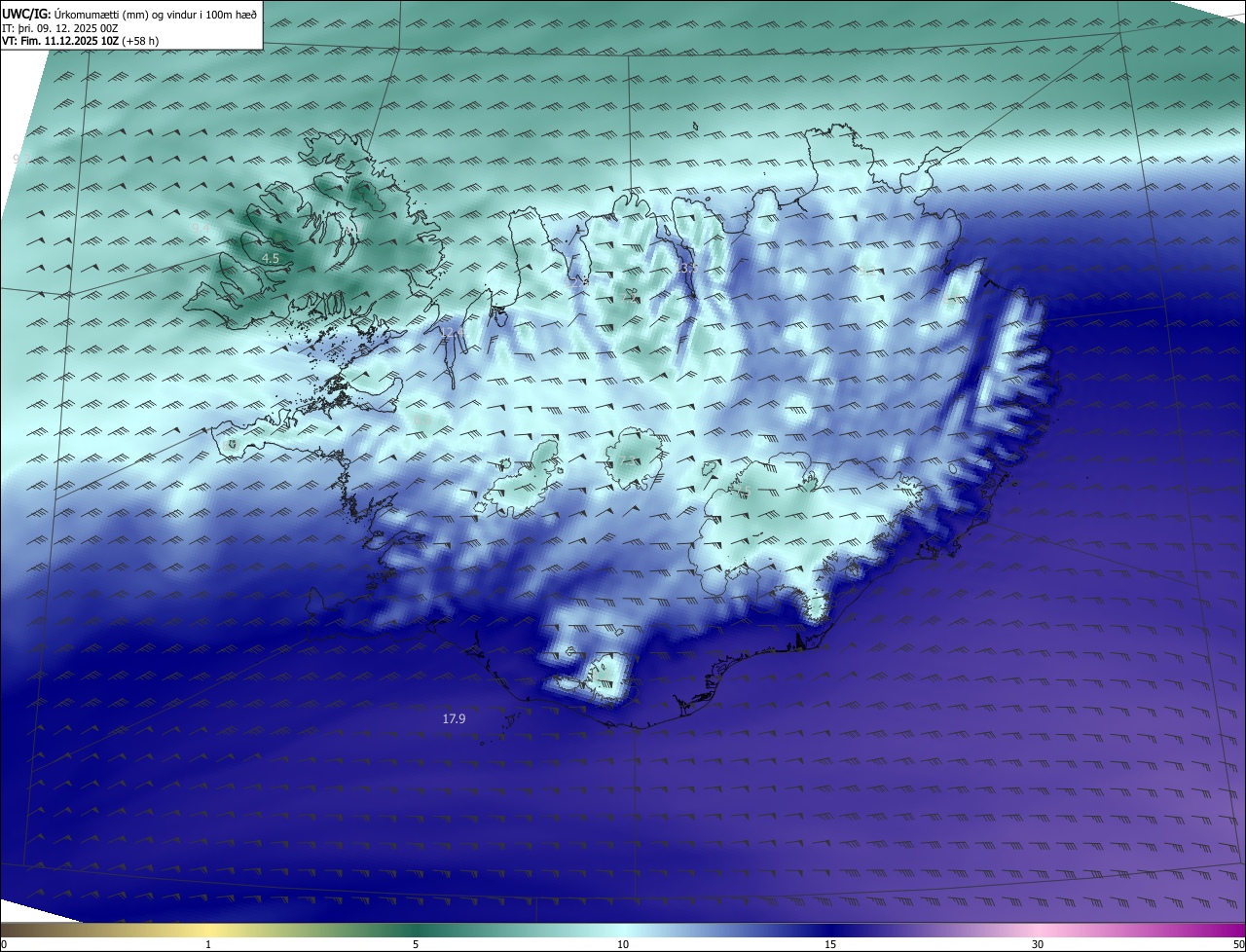Click the color scale tick label '15'
Screen dimensions: 1246x952
pos(830,944)
